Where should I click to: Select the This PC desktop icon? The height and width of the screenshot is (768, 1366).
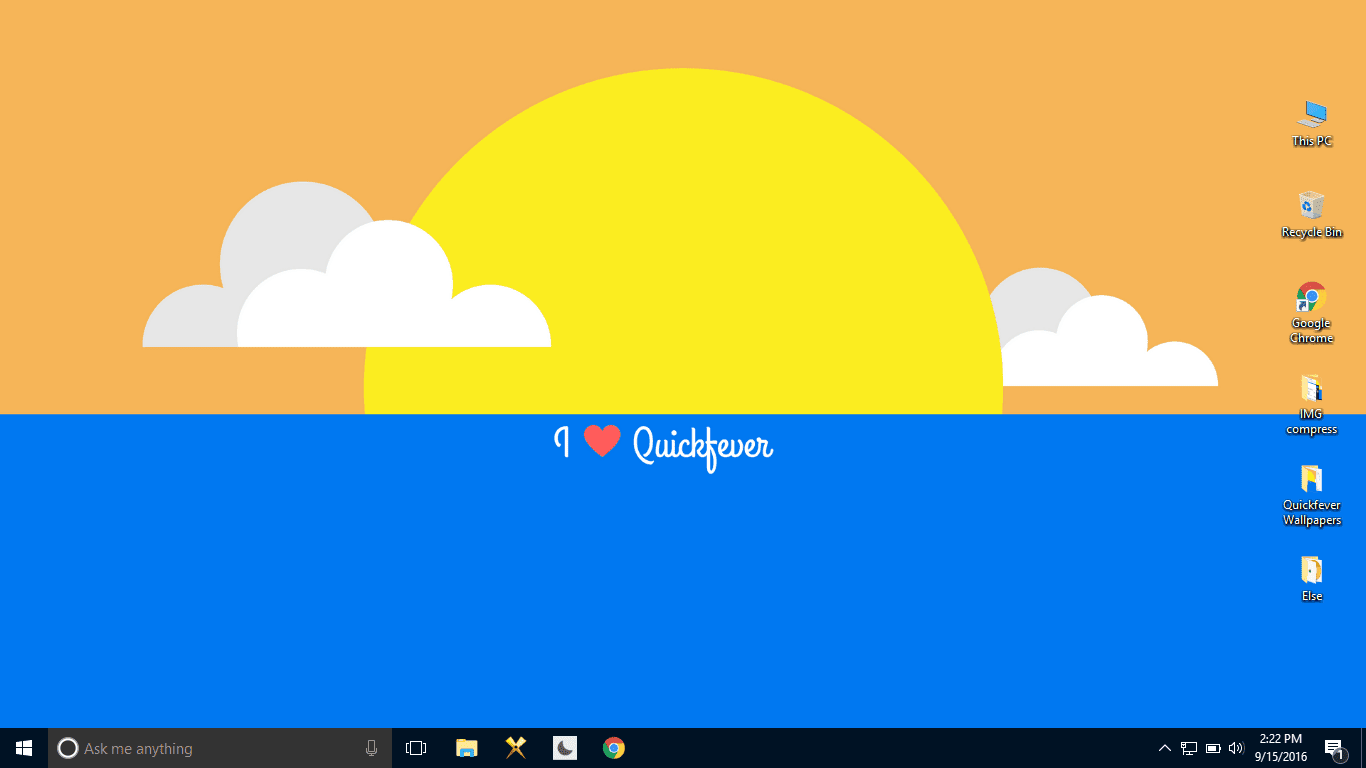tap(1311, 123)
